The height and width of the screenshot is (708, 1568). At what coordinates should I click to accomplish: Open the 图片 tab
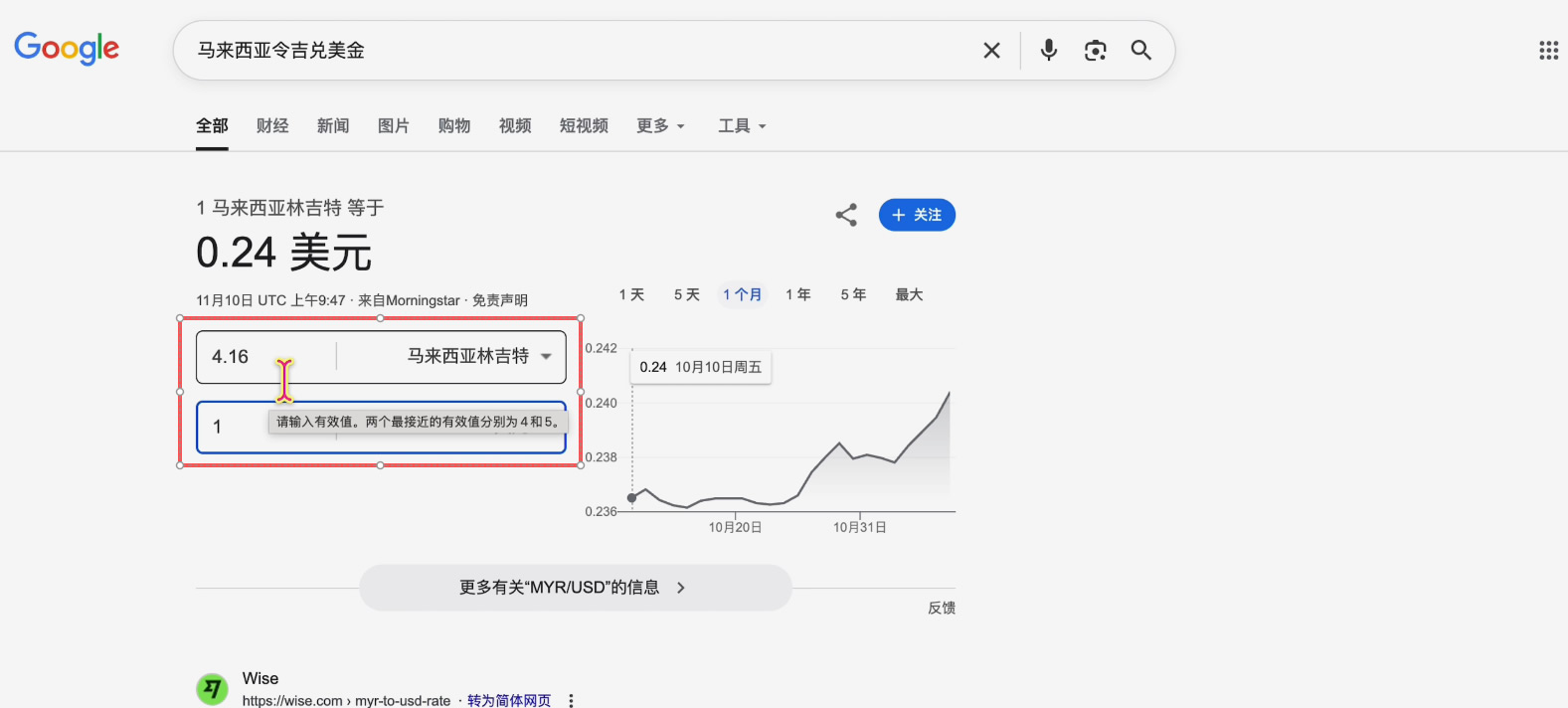[394, 125]
